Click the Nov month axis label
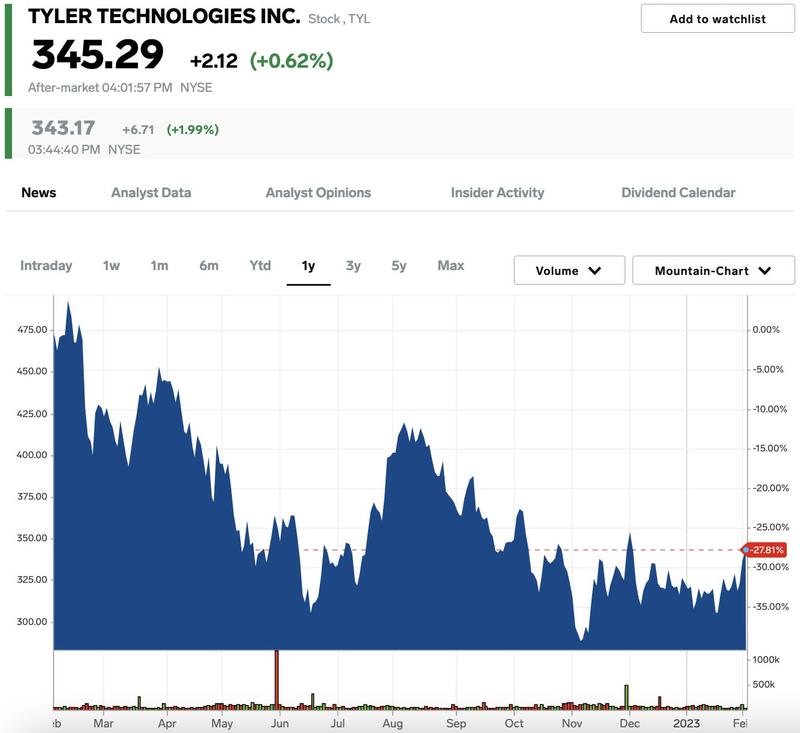 click(572, 723)
